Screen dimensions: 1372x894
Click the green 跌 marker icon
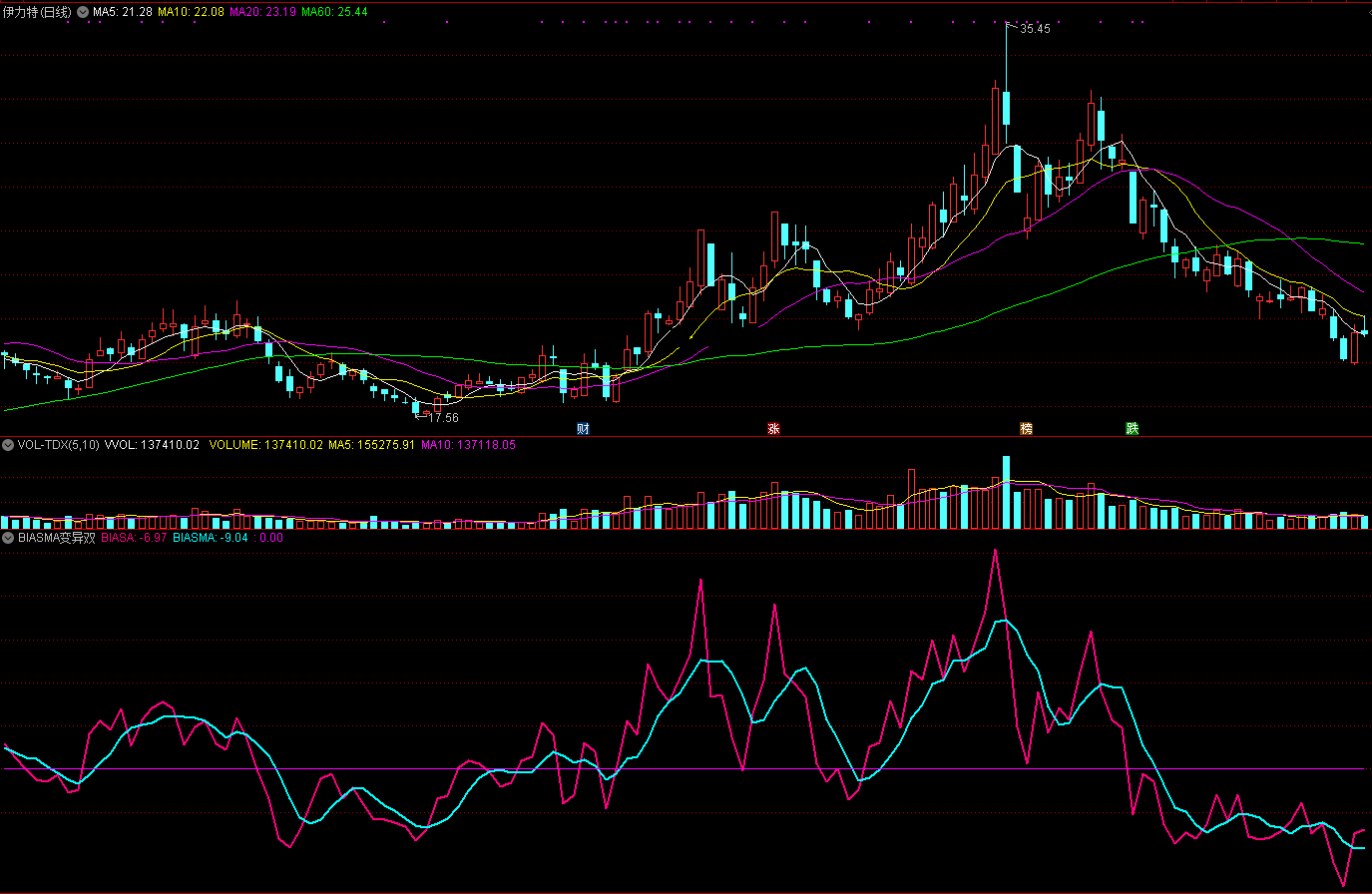(1132, 429)
